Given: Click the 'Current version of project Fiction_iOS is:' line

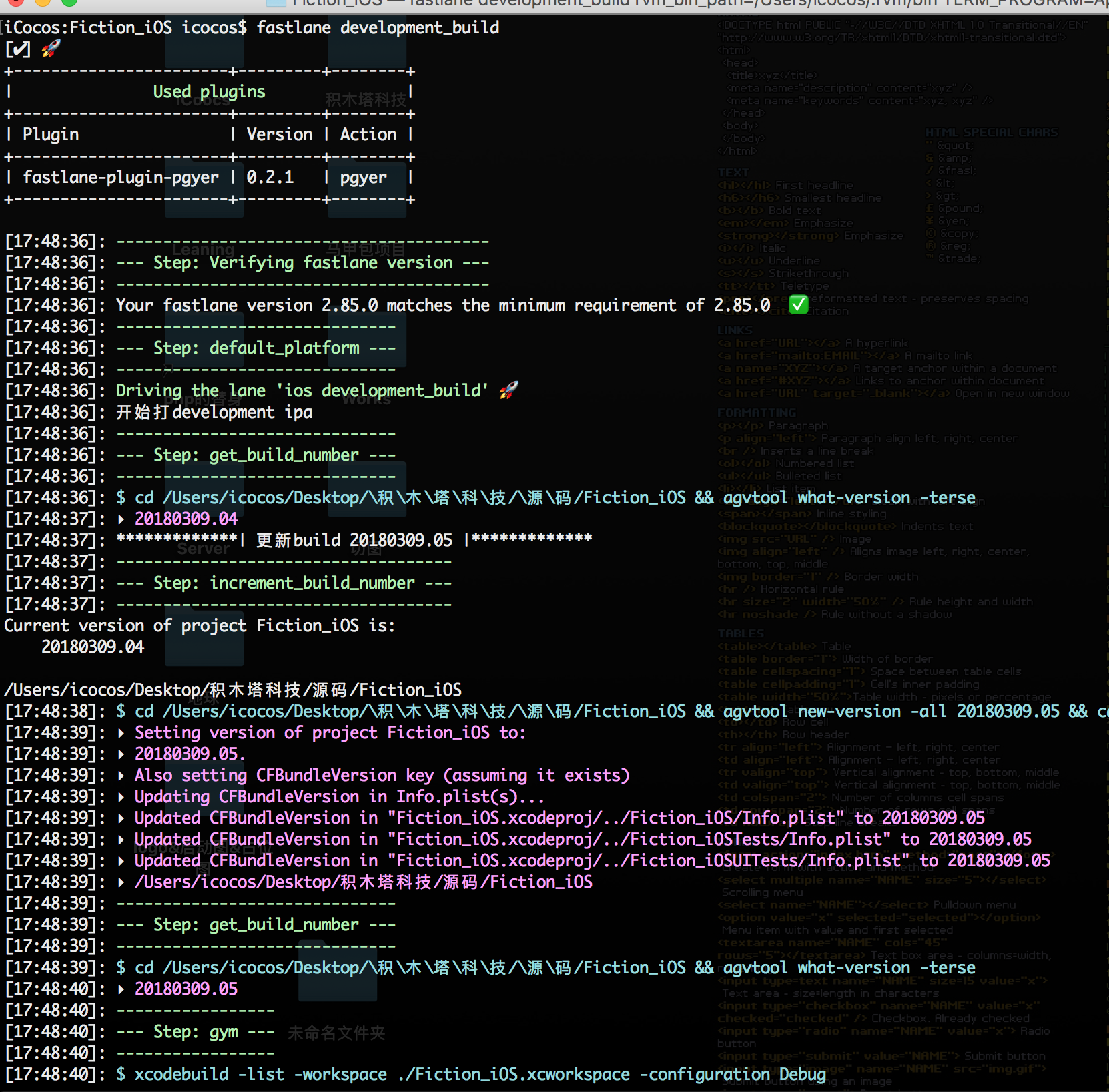Looking at the screenshot, I should [x=200, y=626].
